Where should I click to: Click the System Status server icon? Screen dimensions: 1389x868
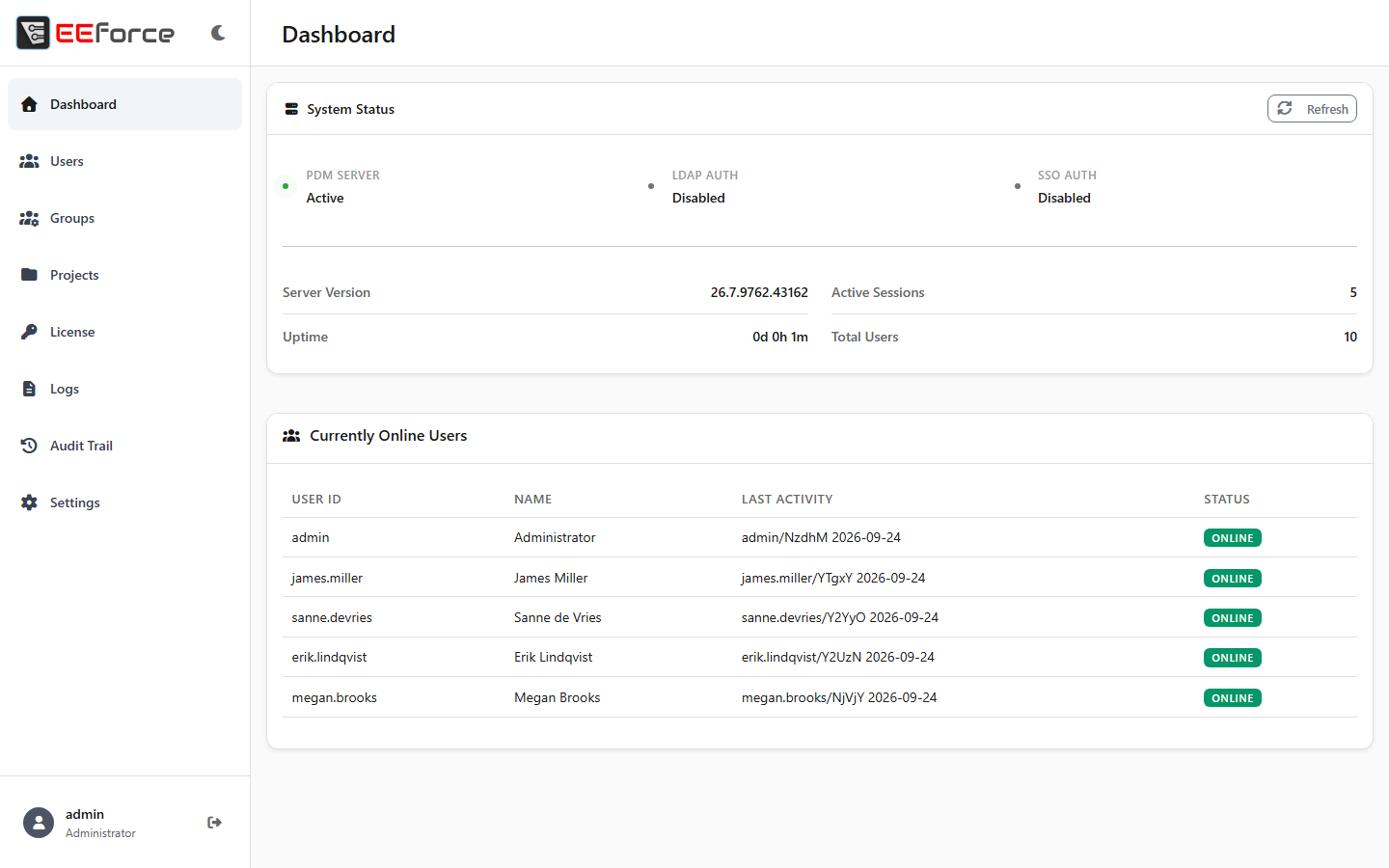291,109
